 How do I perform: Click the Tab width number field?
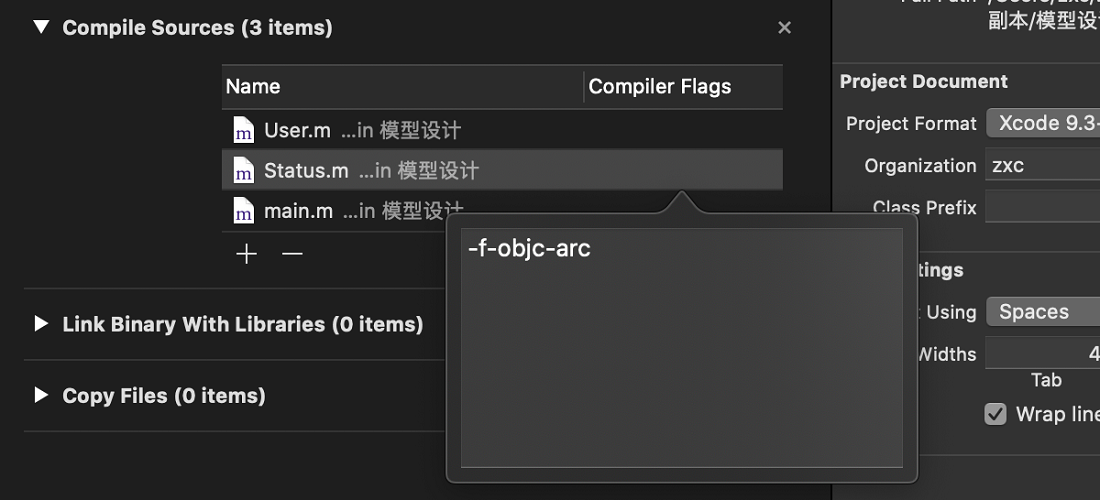pyautogui.click(x=1042, y=353)
